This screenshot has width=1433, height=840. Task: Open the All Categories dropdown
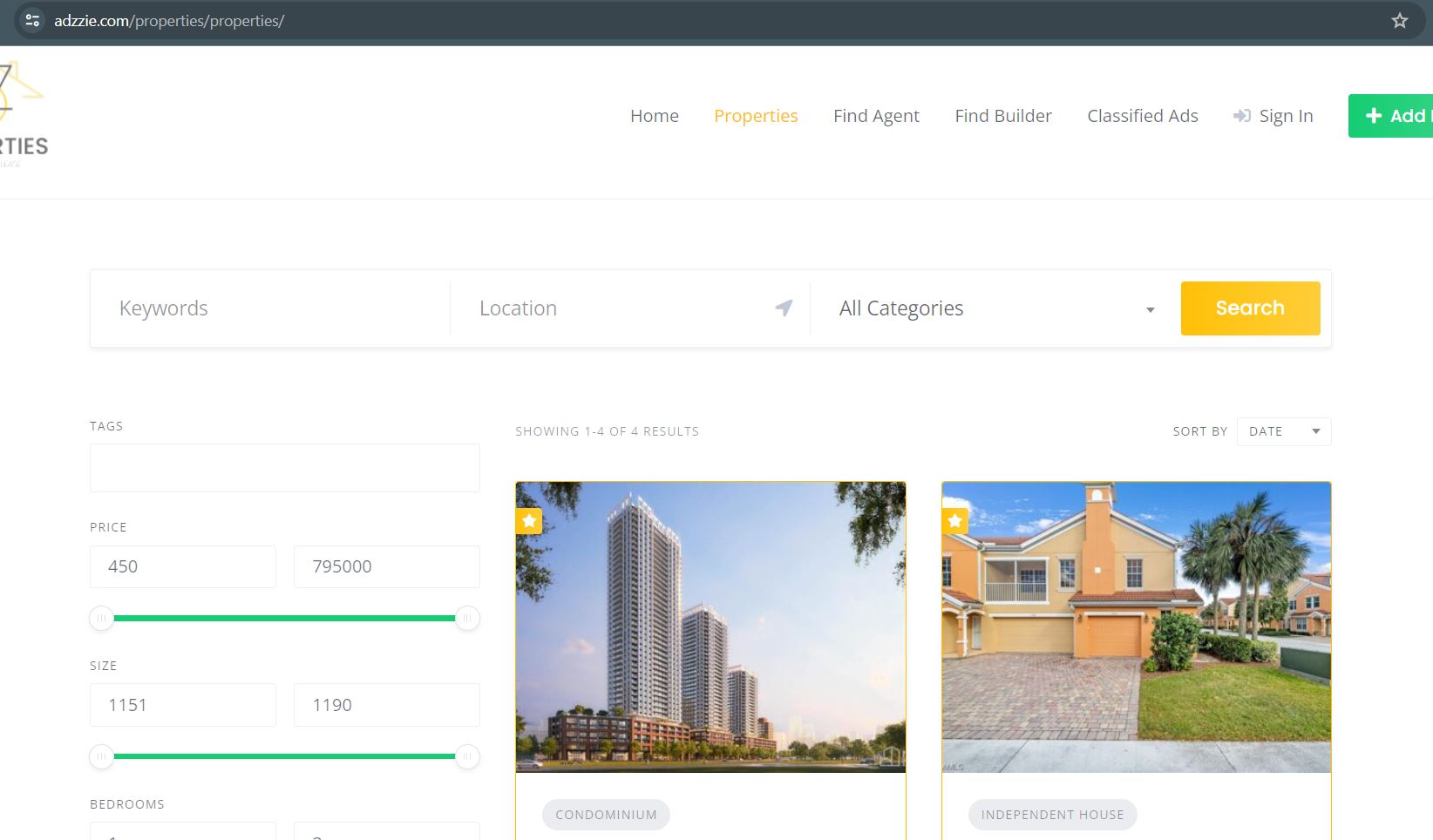(995, 308)
